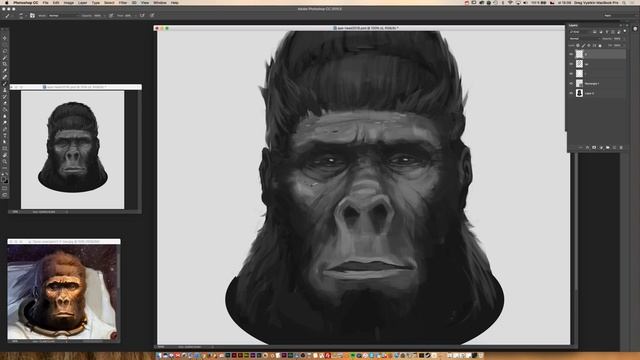This screenshot has height=360, width=640.
Task: Select the Clone Stamp tool
Action: tap(5, 90)
